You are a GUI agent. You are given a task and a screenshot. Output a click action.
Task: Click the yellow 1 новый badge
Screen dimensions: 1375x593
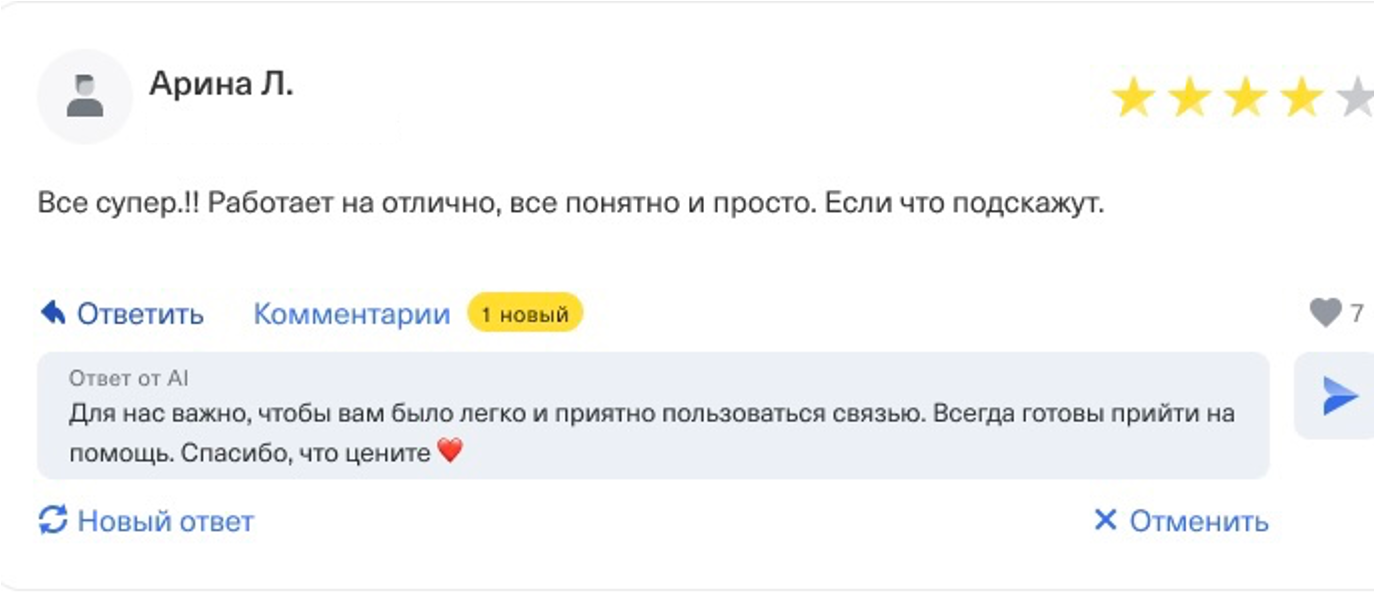pyautogui.click(x=525, y=314)
